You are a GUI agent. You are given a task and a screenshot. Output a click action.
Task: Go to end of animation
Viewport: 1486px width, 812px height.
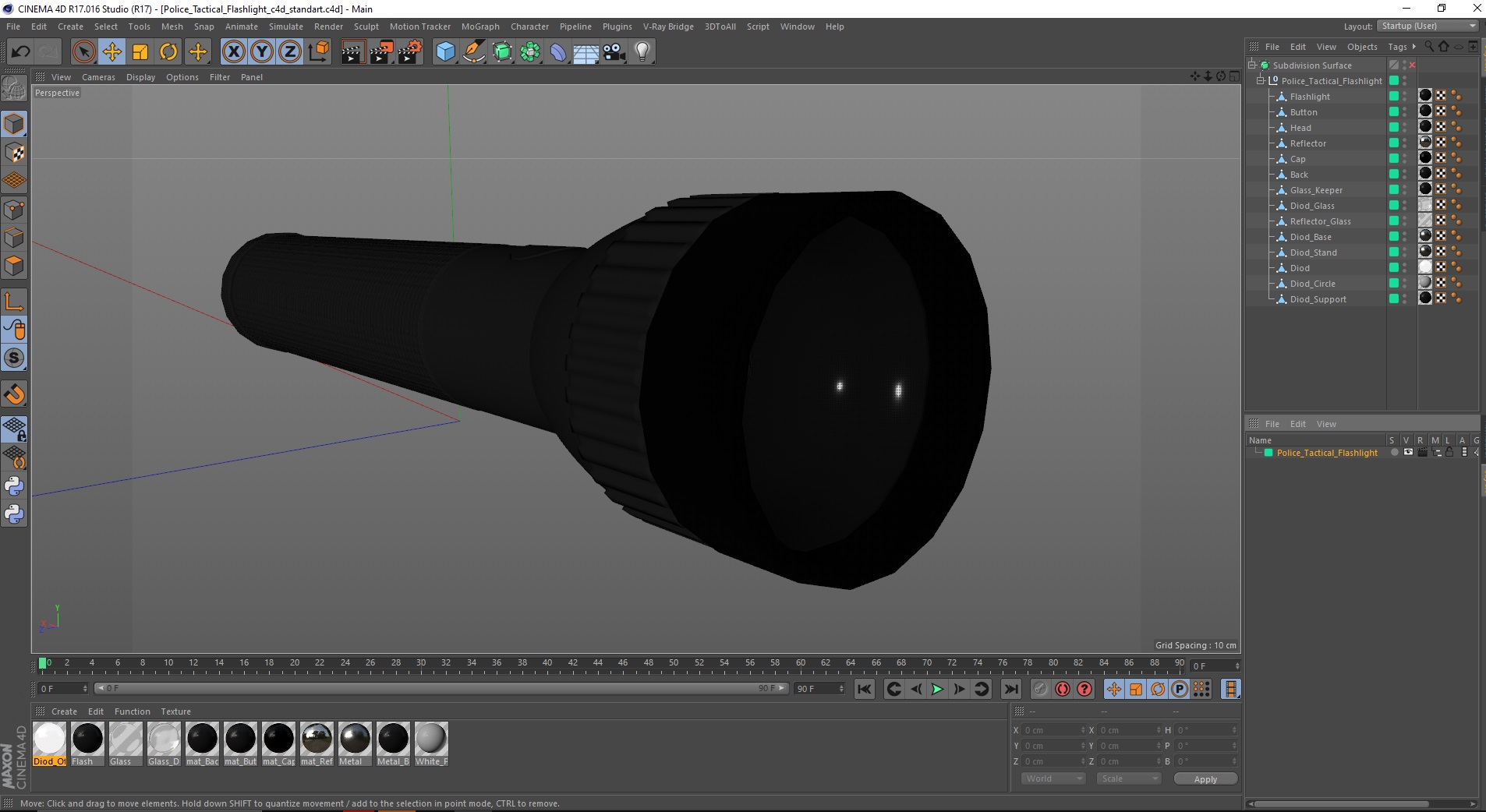coord(1010,689)
